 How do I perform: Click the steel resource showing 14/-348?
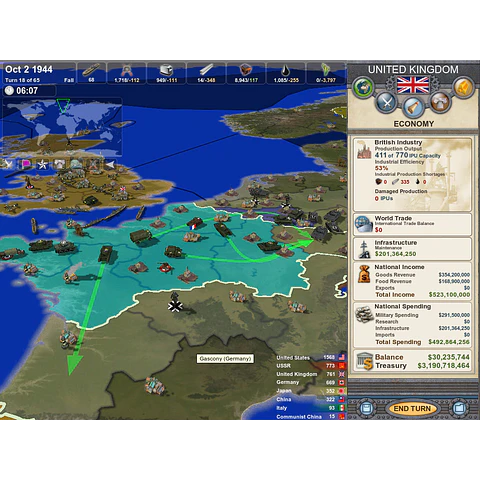[x=206, y=73]
